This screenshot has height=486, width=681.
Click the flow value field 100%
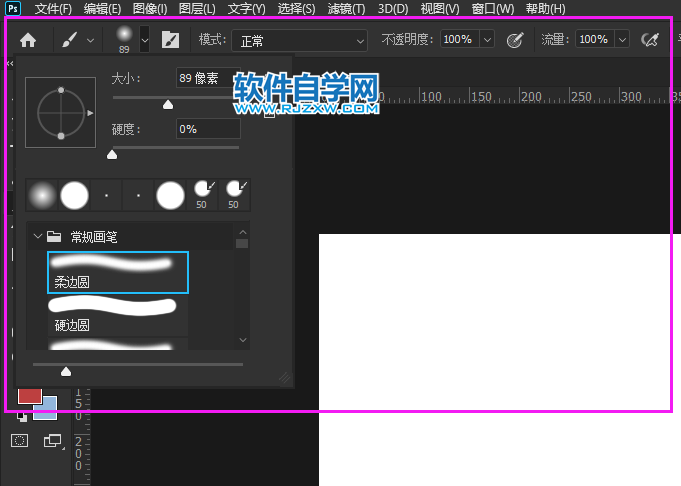[x=595, y=40]
